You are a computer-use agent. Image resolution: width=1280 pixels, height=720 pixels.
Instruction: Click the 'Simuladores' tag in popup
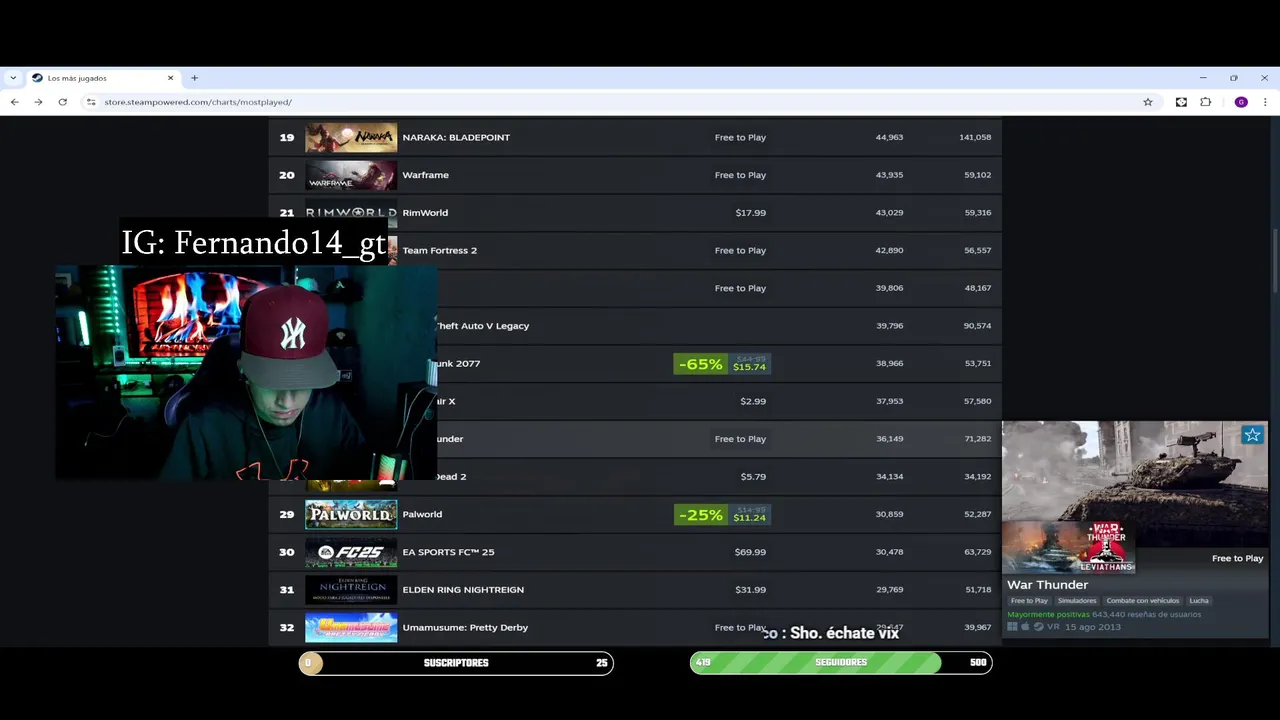(1077, 601)
